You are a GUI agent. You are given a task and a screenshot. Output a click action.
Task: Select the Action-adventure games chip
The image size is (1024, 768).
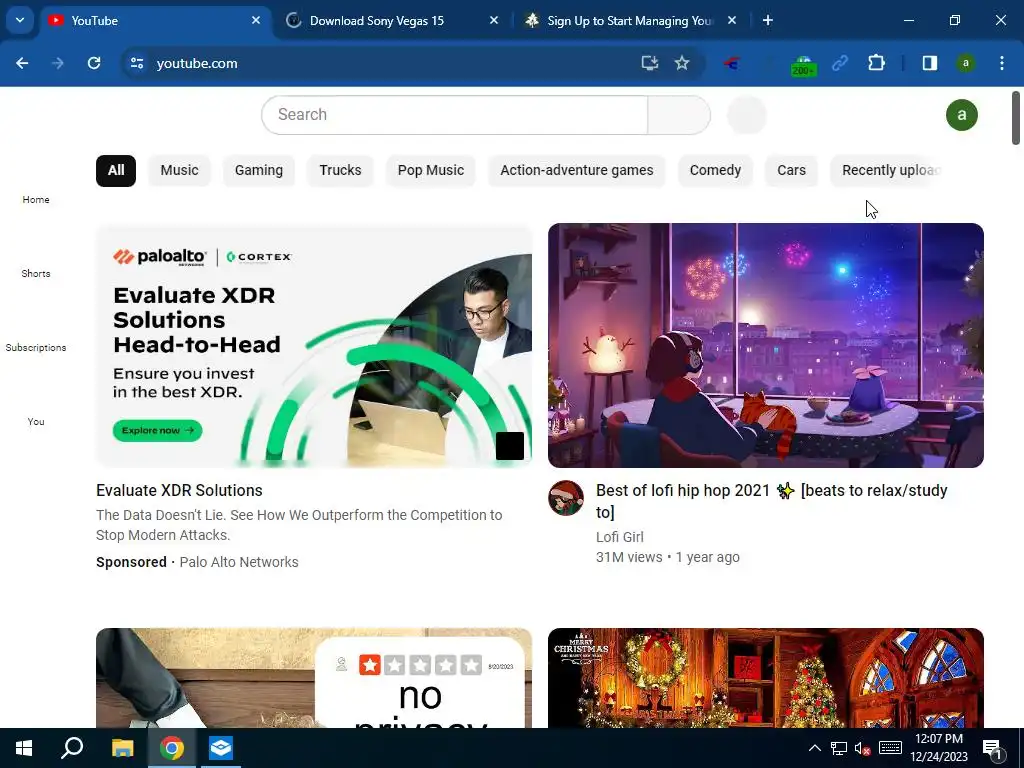[x=577, y=170]
